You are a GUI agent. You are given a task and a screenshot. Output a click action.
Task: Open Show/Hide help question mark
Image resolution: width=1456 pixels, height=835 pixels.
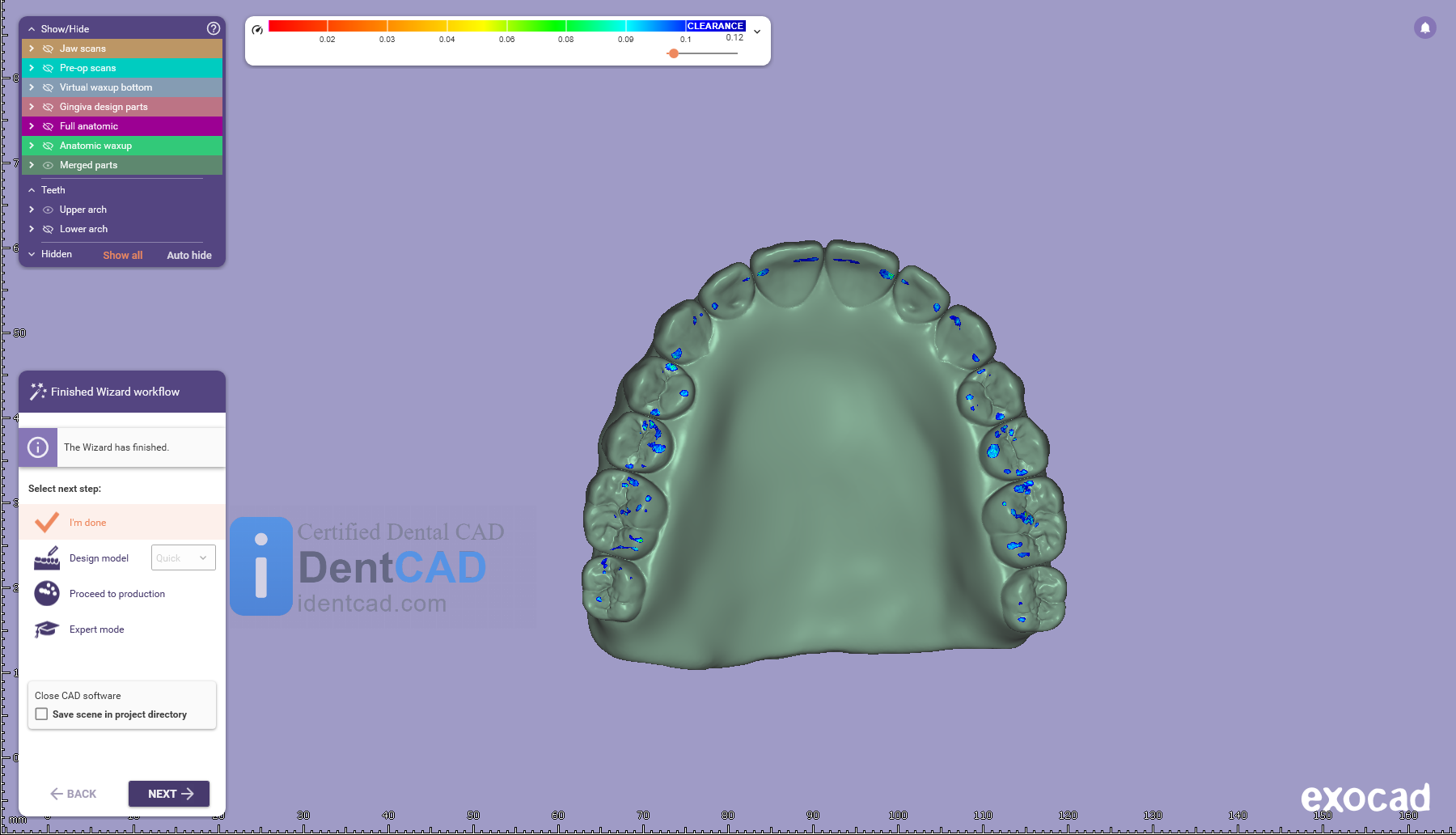coord(214,28)
